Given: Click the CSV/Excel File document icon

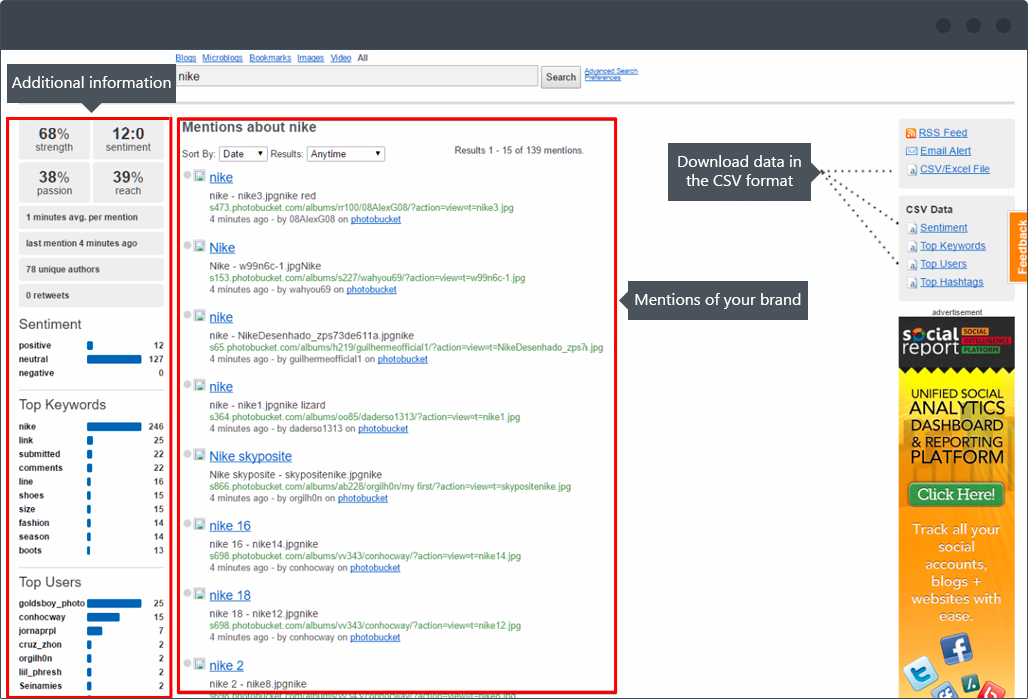Looking at the screenshot, I should [912, 170].
